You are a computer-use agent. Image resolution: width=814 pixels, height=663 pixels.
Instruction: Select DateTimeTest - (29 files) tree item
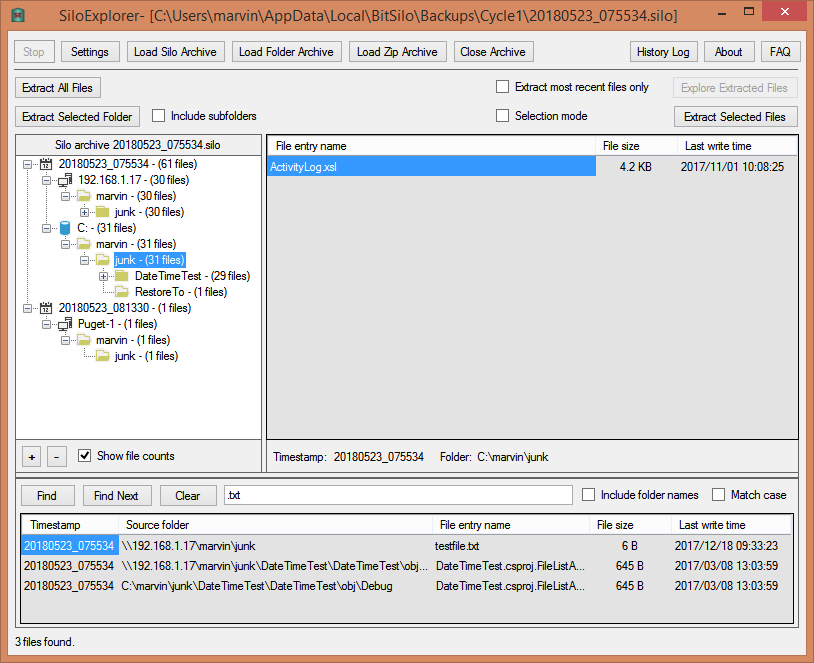click(x=192, y=276)
